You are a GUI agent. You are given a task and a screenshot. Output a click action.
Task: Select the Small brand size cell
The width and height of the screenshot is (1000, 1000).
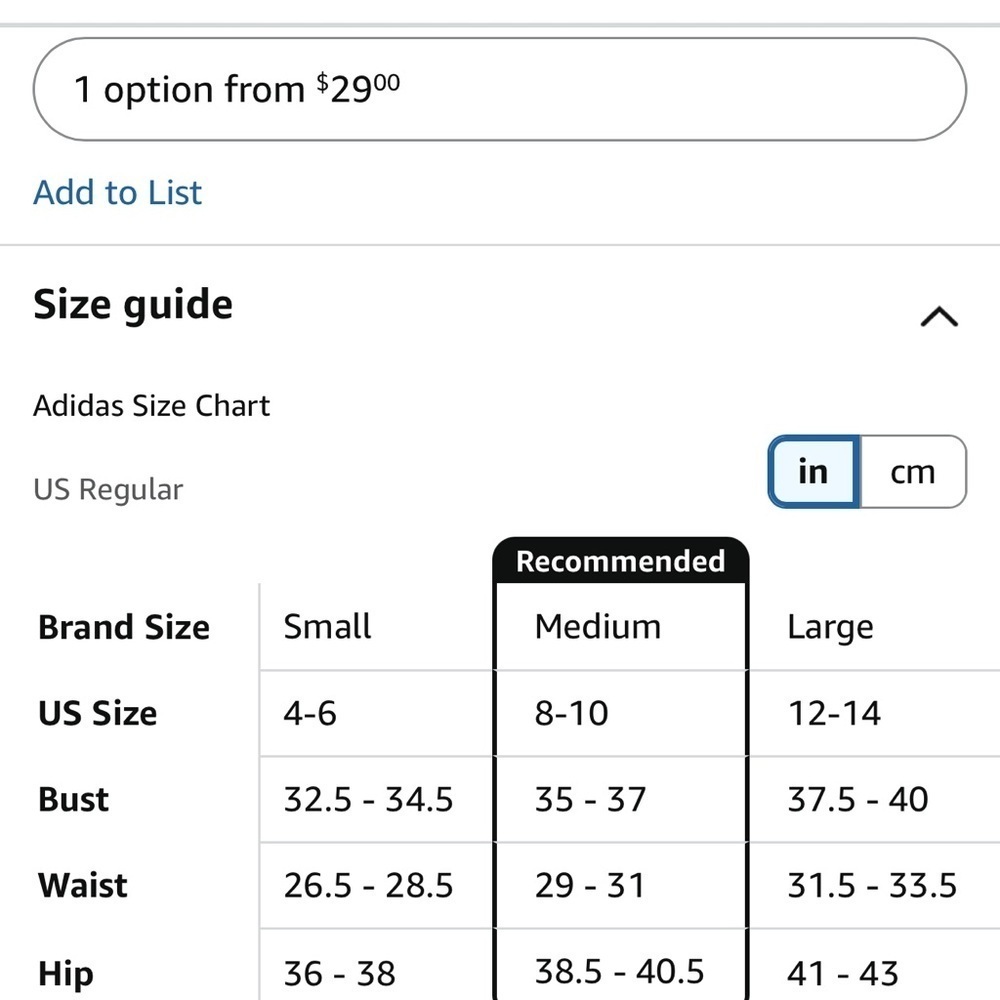pos(377,627)
